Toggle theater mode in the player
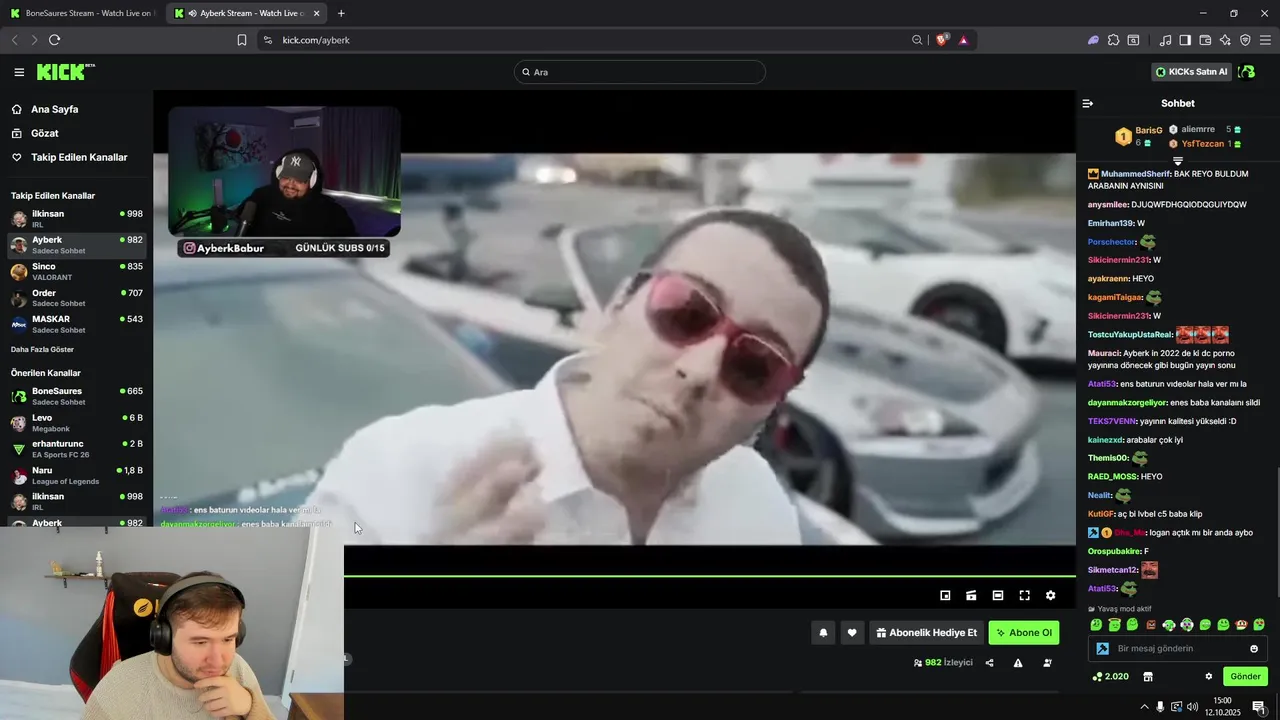This screenshot has width=1280, height=720. coord(997,595)
